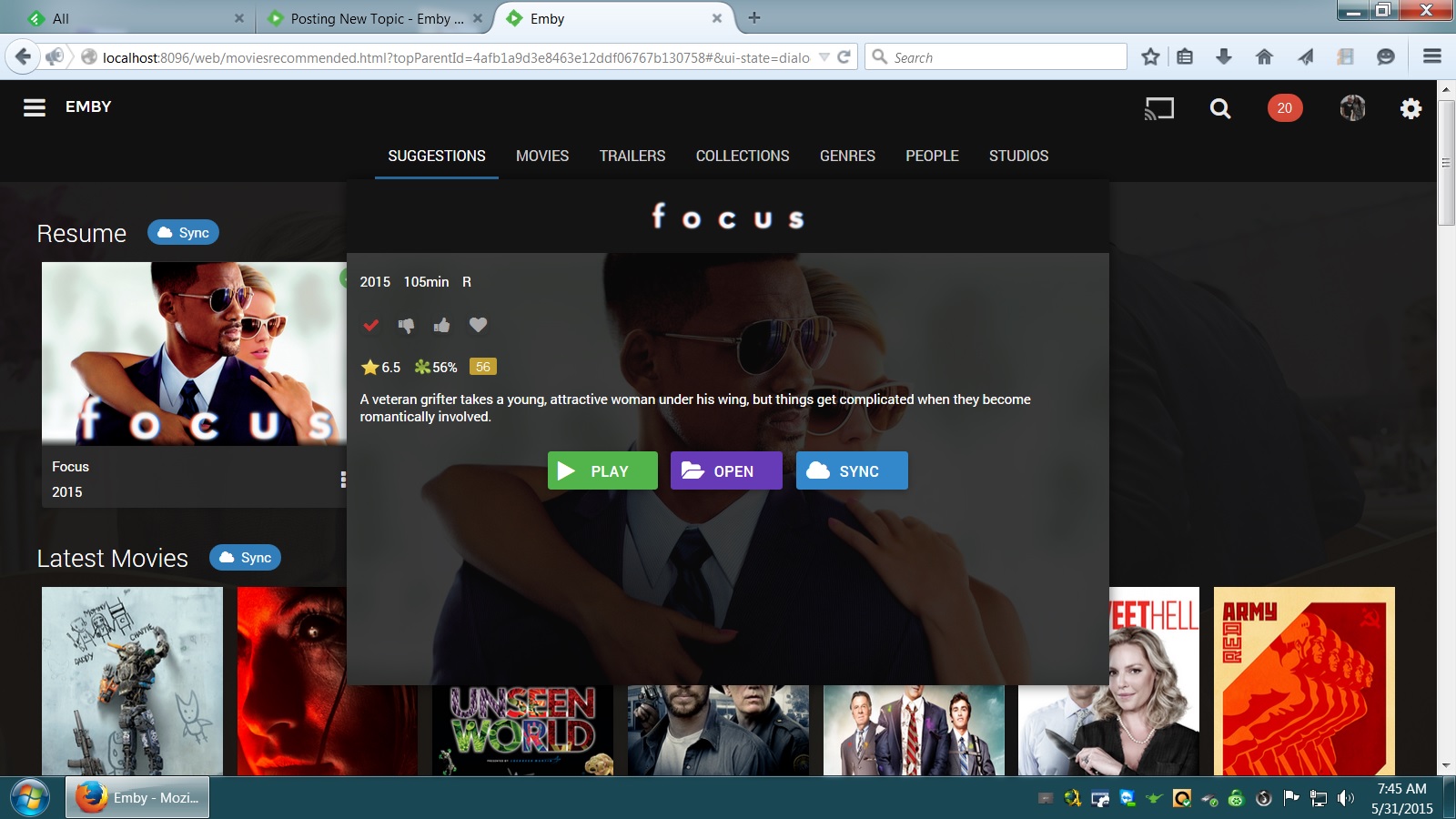
Task: Toggle thumbs up for Focus
Action: [x=441, y=325]
